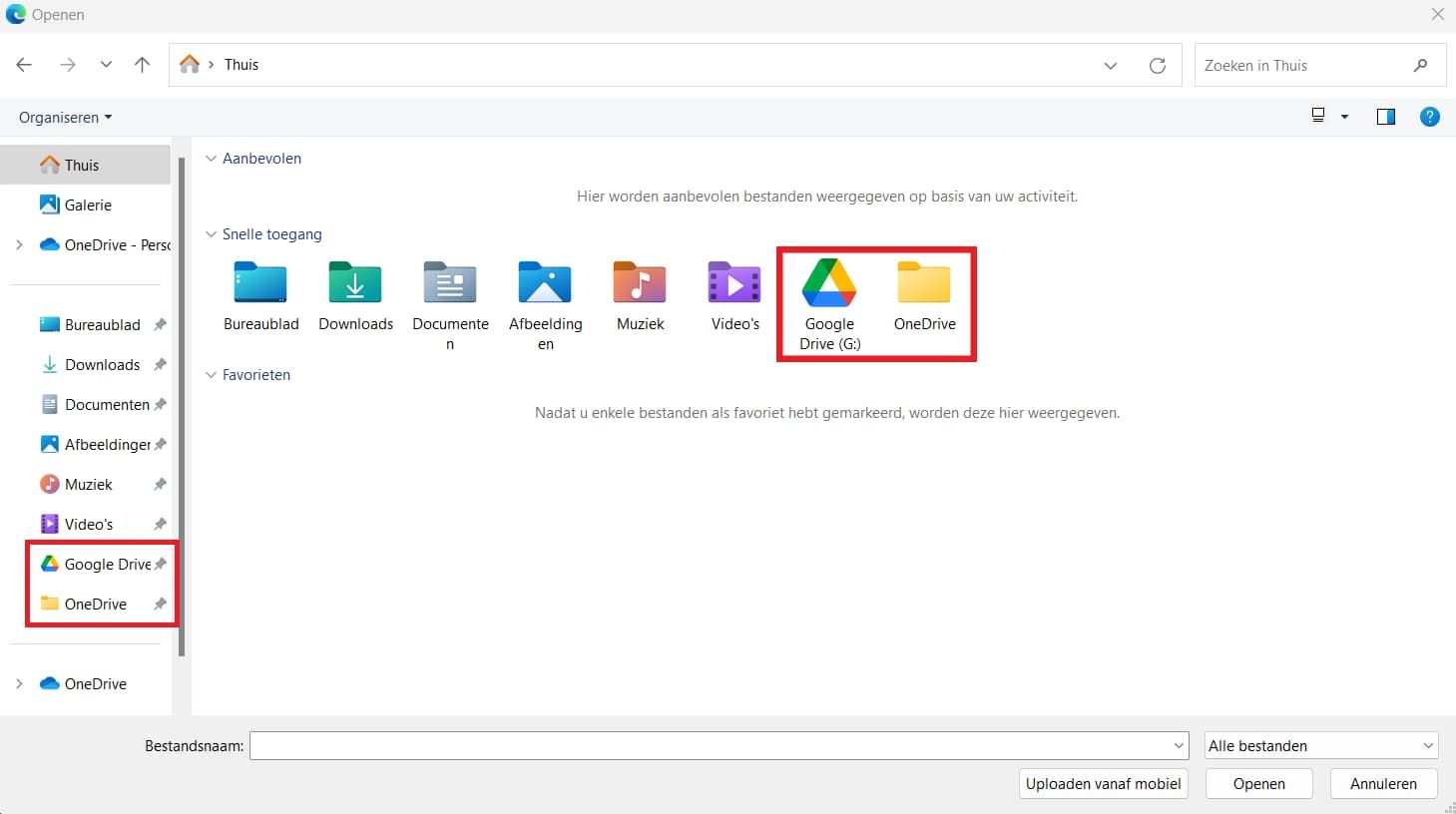Click the forward navigation arrow

[68, 65]
